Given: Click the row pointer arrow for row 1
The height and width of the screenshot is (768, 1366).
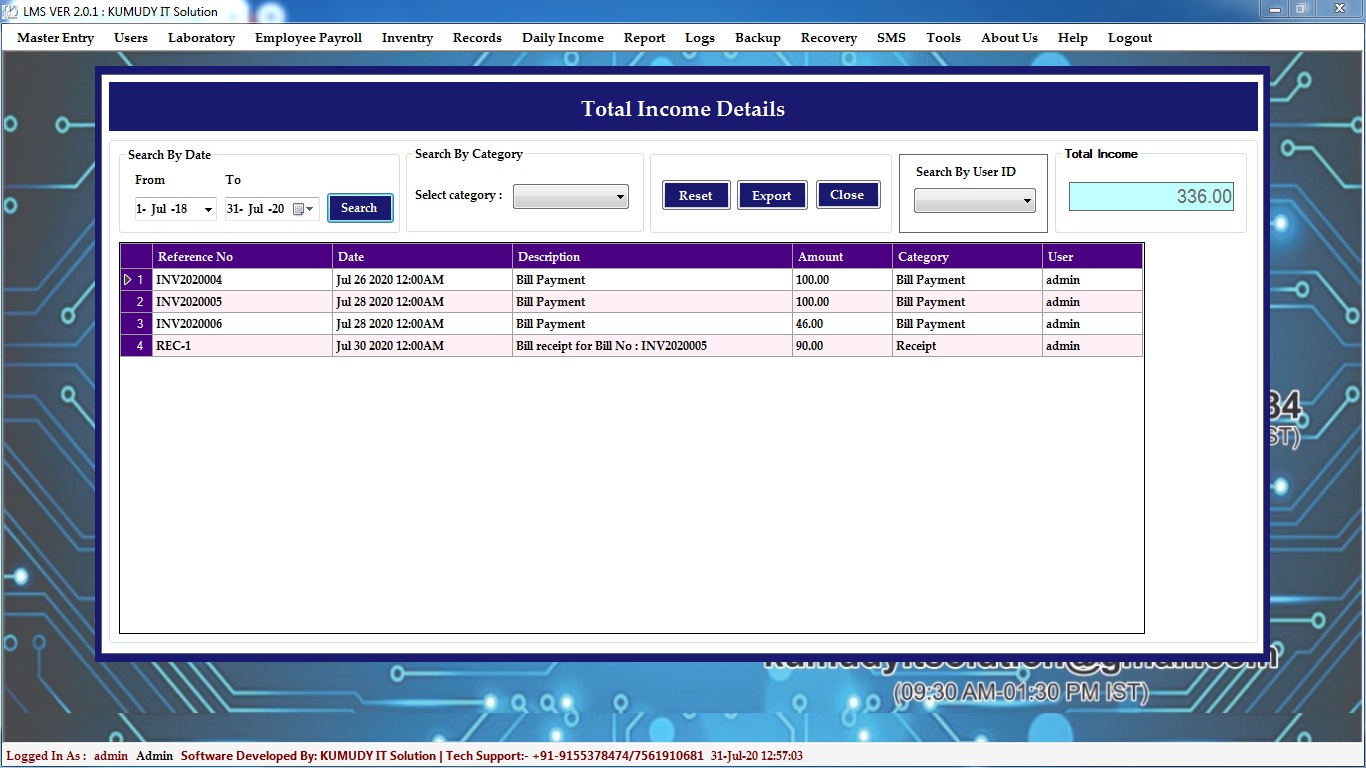Looking at the screenshot, I should [x=128, y=280].
